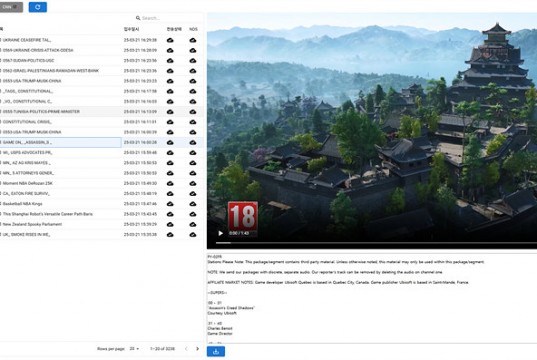Select the TUNISIA-POLITICS-PRIME-MINISTER row

102,112
